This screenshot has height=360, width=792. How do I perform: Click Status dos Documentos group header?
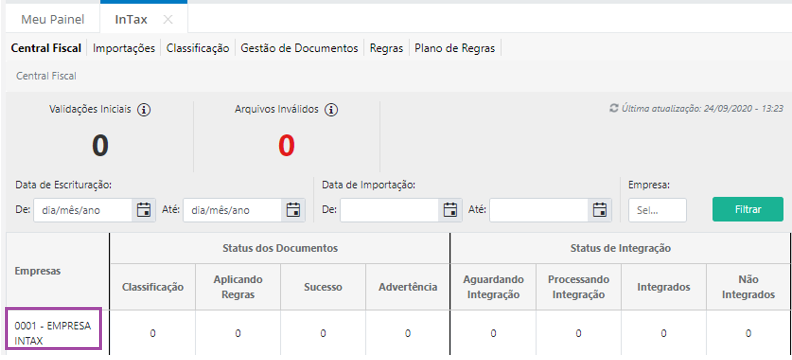pos(280,248)
